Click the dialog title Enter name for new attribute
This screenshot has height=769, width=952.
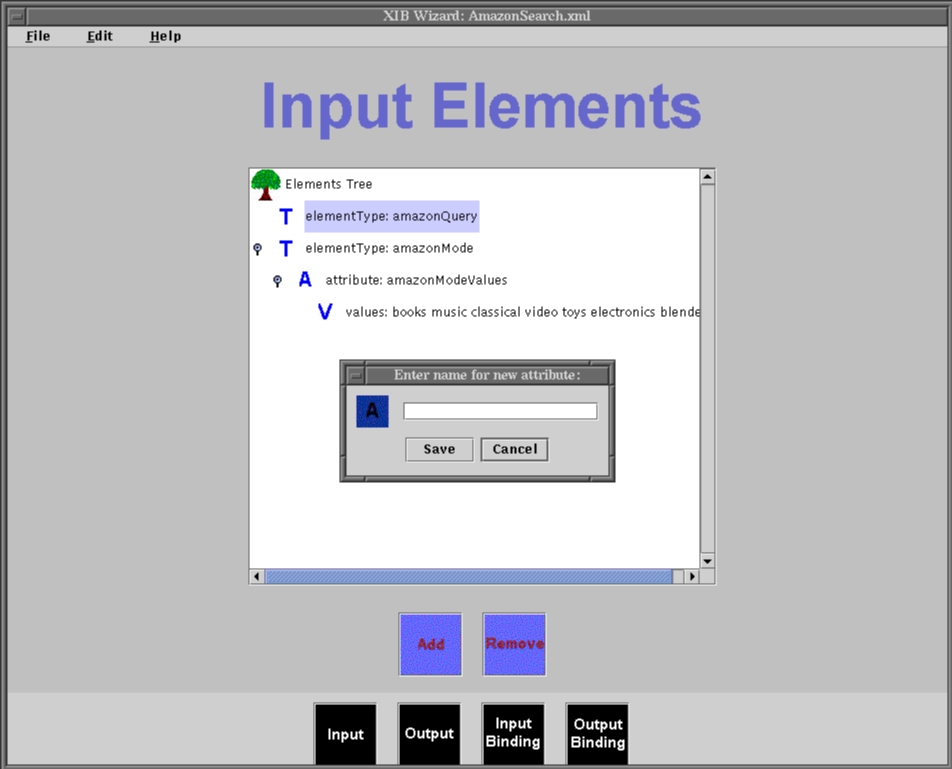(x=487, y=375)
